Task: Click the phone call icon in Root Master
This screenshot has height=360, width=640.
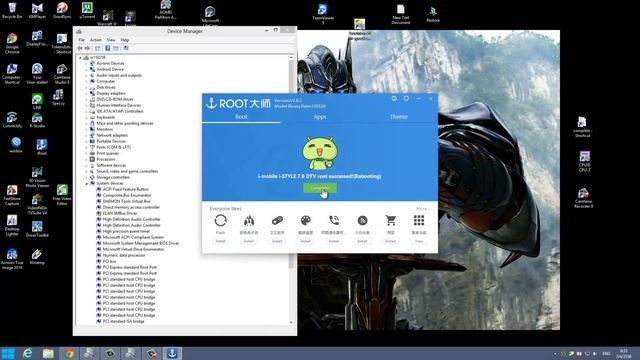Action: [x=334, y=221]
